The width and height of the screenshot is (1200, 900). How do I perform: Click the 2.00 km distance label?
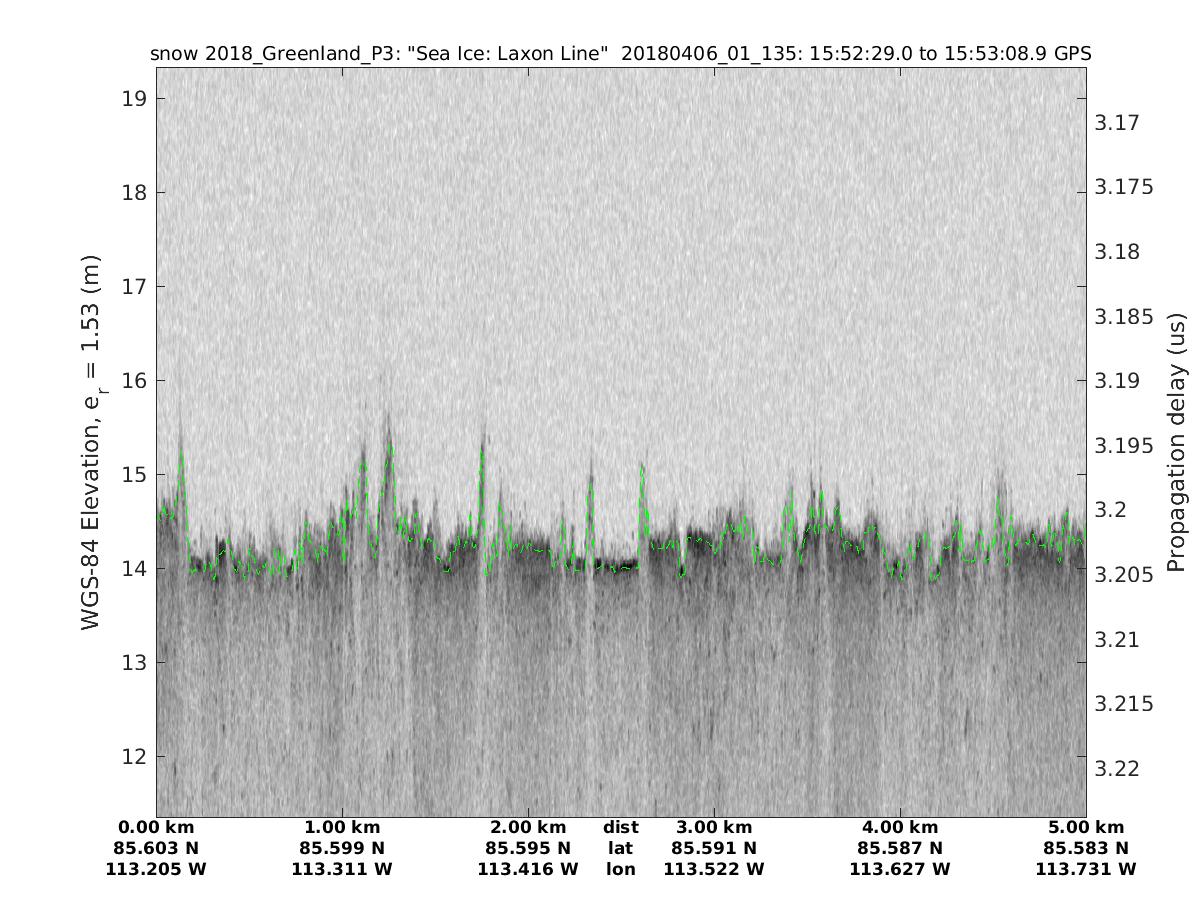pyautogui.click(x=528, y=828)
